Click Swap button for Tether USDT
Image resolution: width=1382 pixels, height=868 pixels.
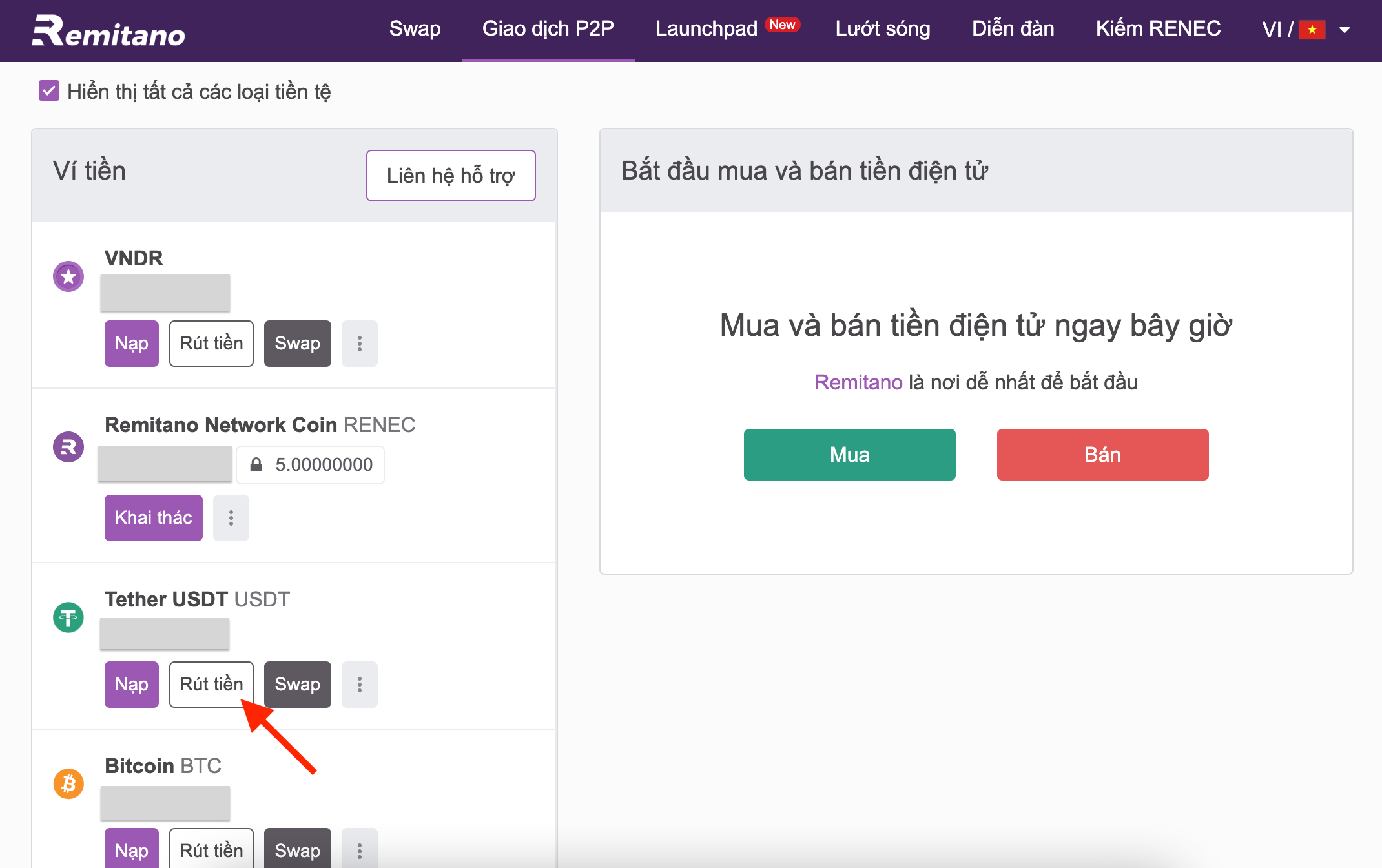point(298,685)
